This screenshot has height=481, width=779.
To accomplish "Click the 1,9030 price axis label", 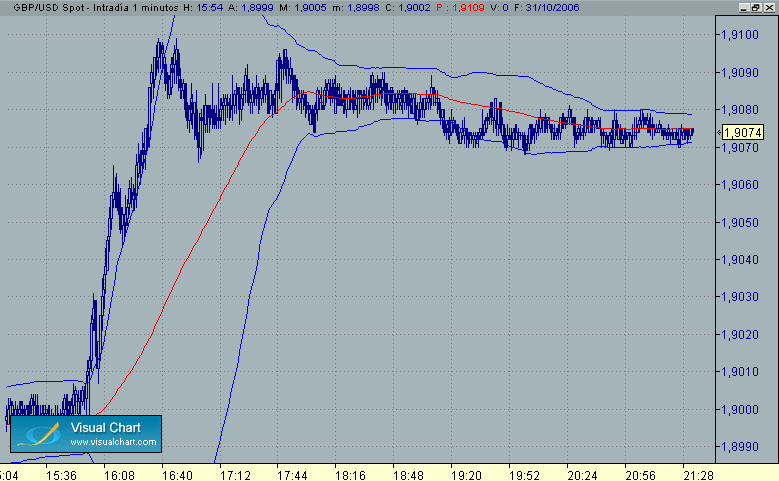I will click(740, 297).
